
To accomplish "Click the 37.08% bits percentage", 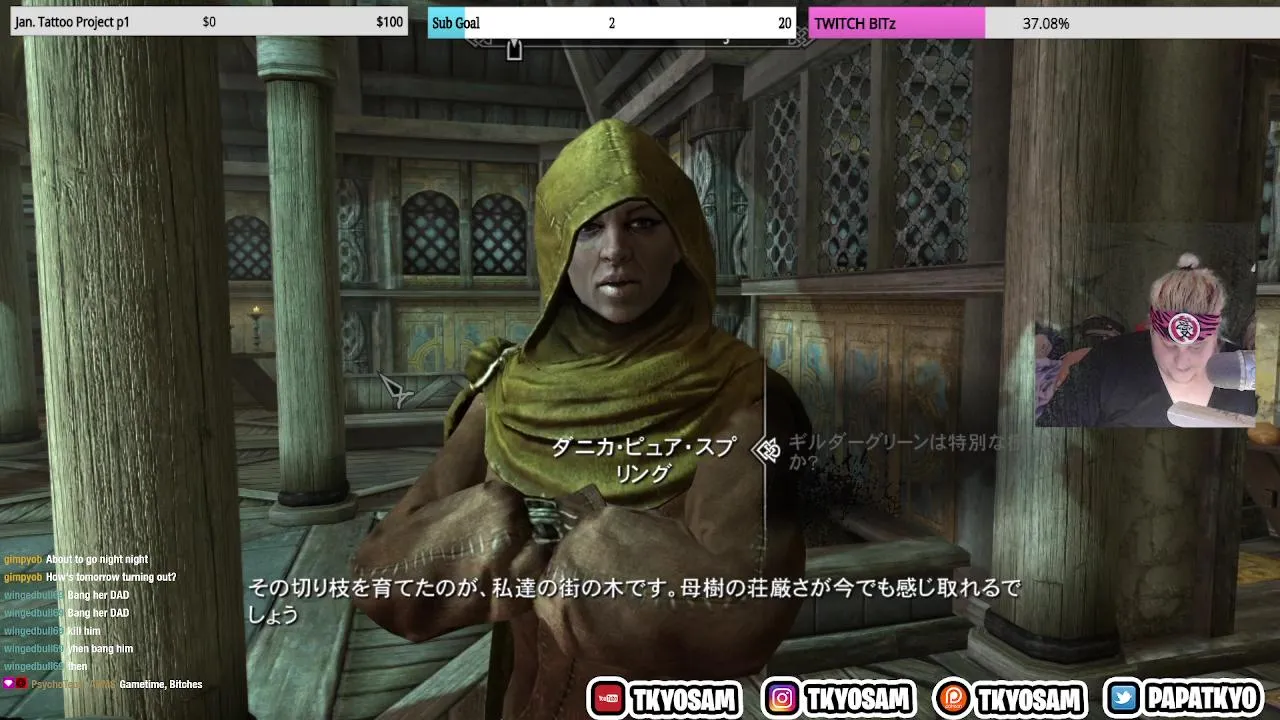I will 1046,23.
